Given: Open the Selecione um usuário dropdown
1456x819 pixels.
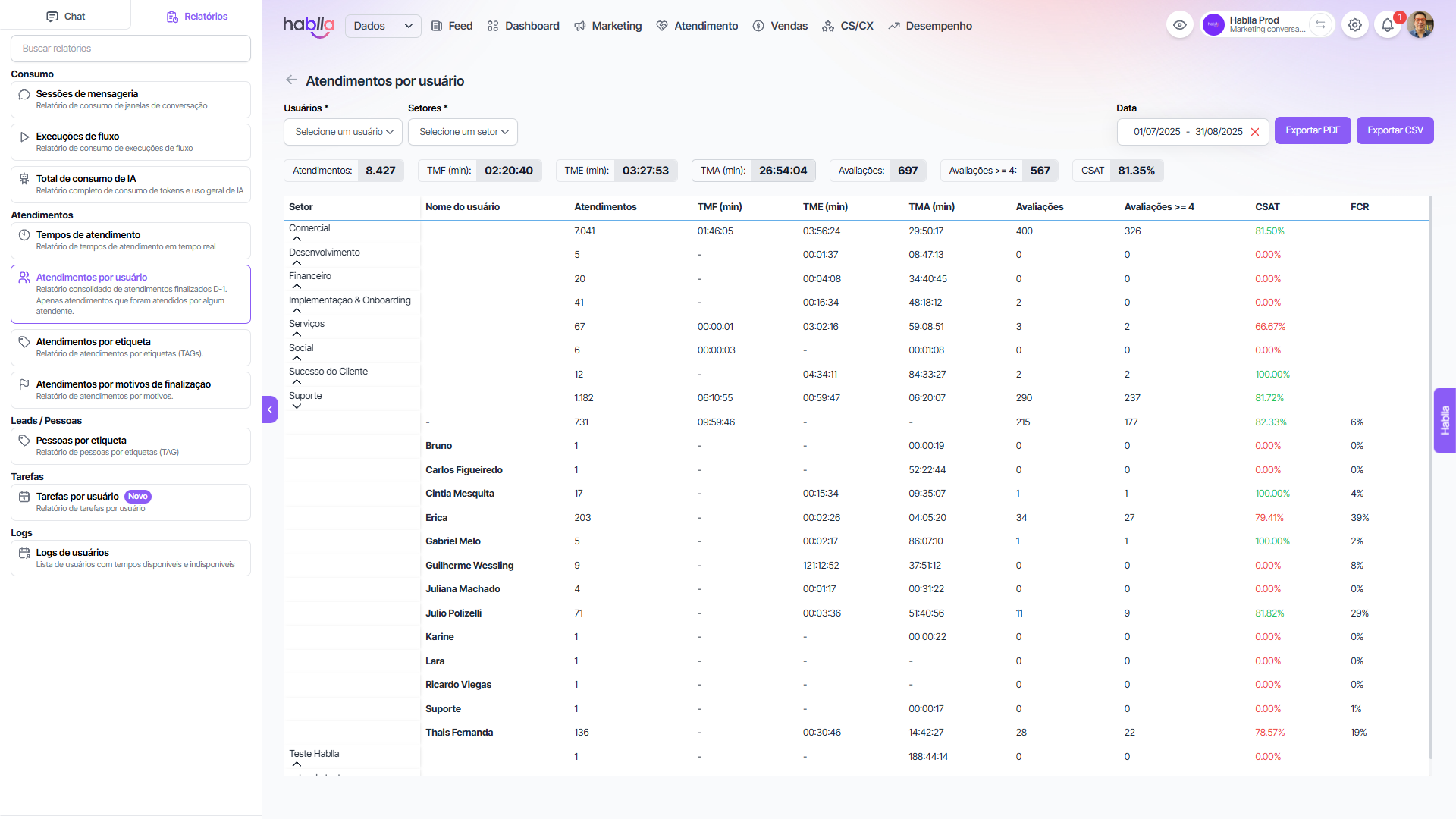Looking at the screenshot, I should click(x=344, y=132).
